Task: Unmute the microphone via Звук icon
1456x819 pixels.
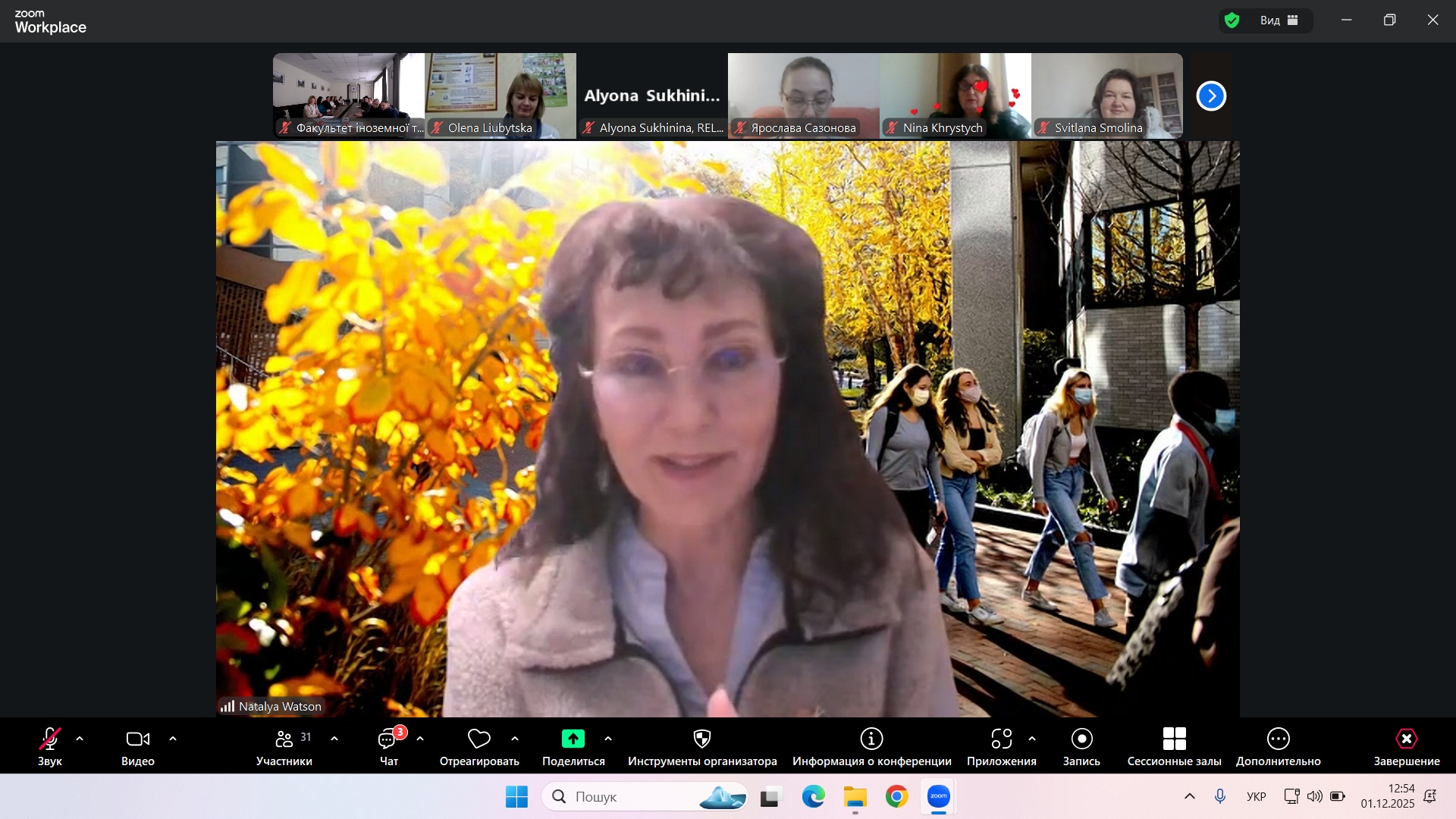Action: click(50, 739)
